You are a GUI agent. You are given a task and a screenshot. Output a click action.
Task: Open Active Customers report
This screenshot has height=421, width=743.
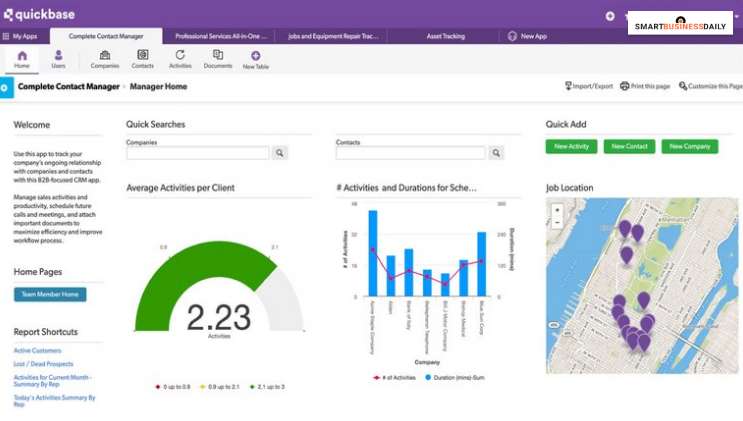[x=37, y=350]
